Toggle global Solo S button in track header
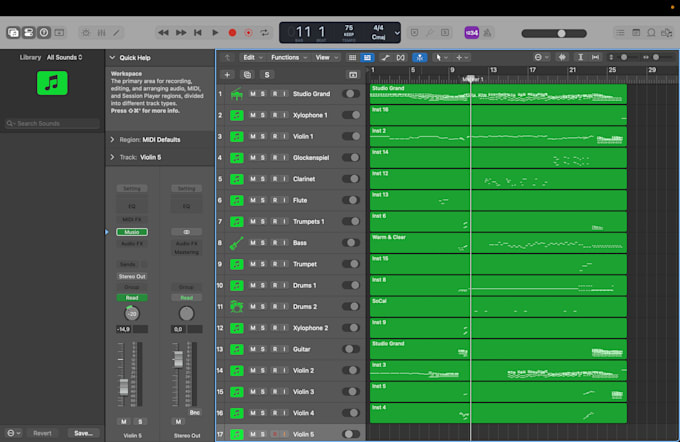Viewport: 680px width, 442px height. [x=267, y=75]
